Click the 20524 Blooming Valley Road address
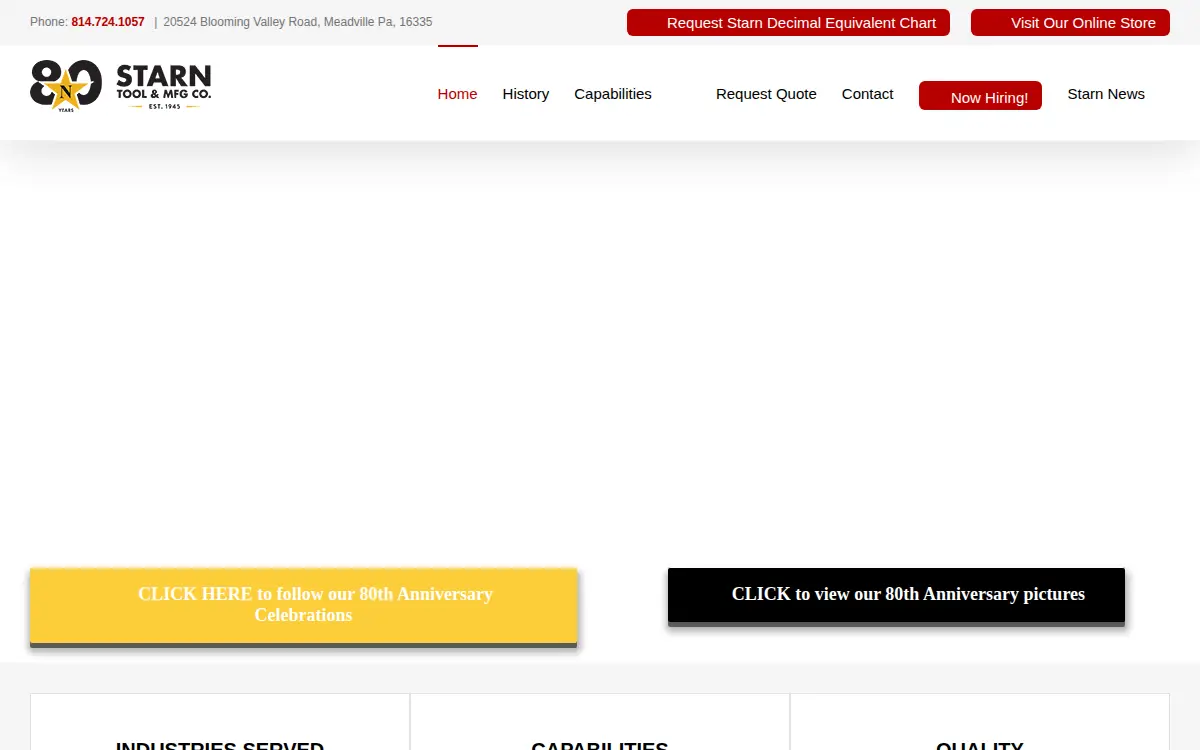The width and height of the screenshot is (1200, 750). point(298,22)
